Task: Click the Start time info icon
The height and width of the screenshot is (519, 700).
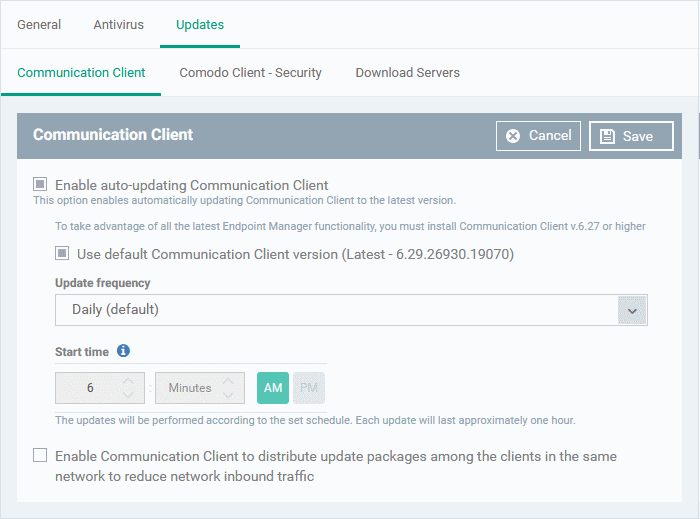Action: click(x=123, y=351)
